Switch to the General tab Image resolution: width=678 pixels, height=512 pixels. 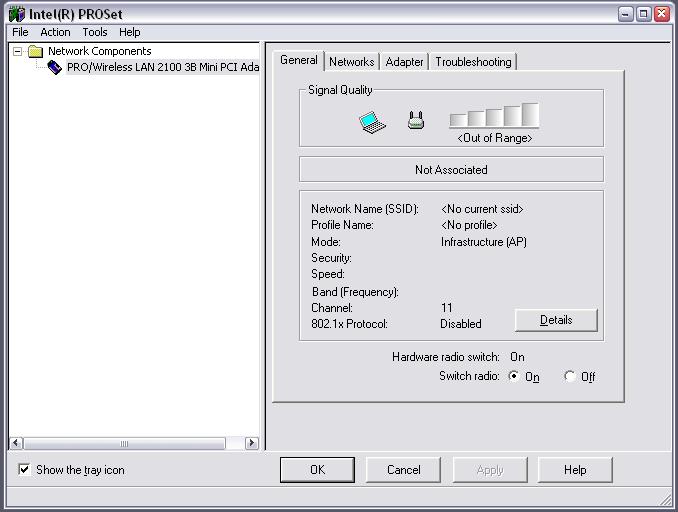point(298,60)
